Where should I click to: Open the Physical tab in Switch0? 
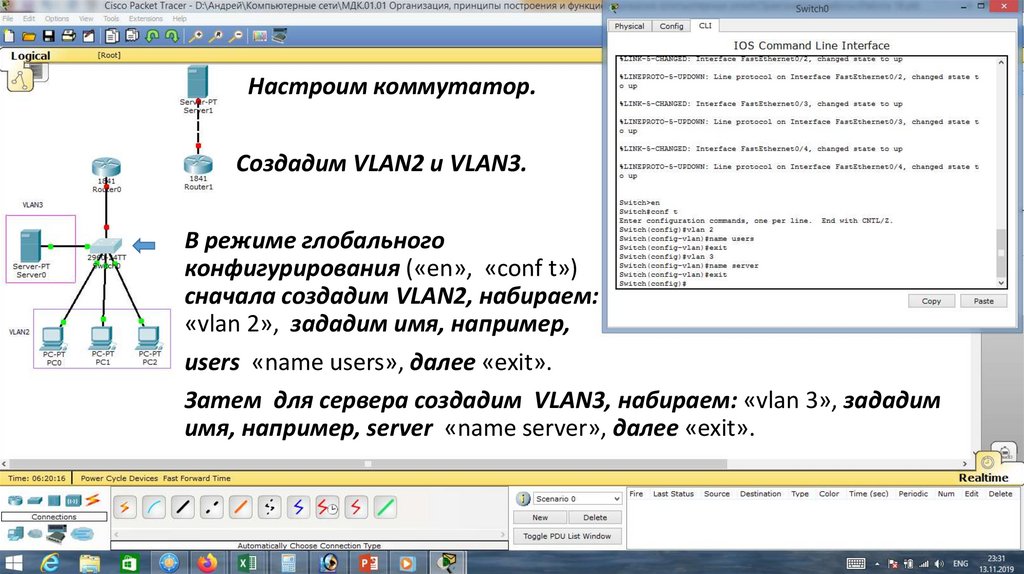click(630, 26)
